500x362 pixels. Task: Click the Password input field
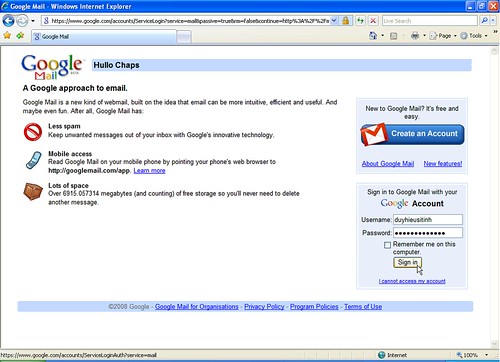pyautogui.click(x=428, y=233)
